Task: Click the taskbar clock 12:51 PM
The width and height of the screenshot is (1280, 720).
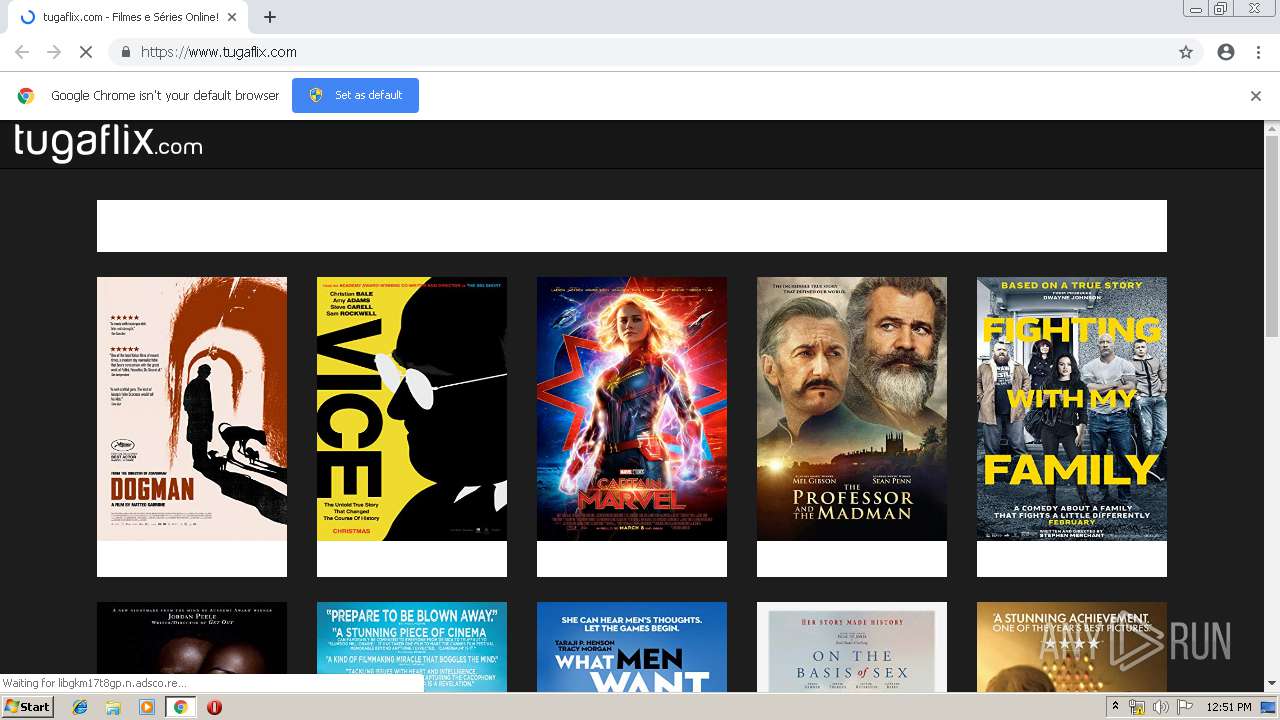Action: pyautogui.click(x=1229, y=707)
